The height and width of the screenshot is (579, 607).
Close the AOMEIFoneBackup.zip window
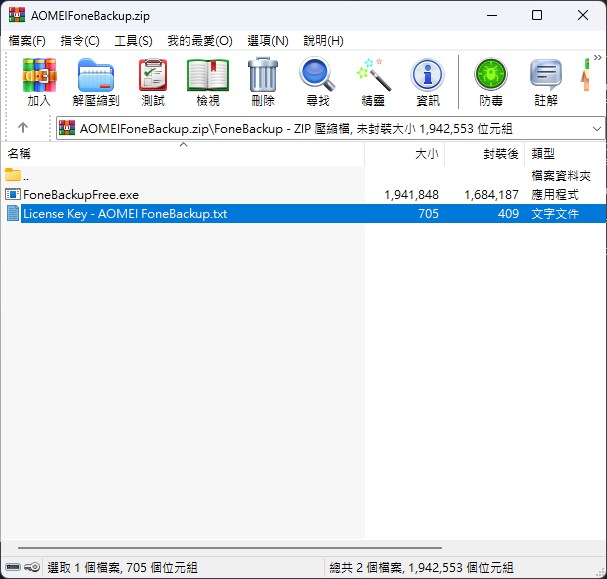(583, 15)
